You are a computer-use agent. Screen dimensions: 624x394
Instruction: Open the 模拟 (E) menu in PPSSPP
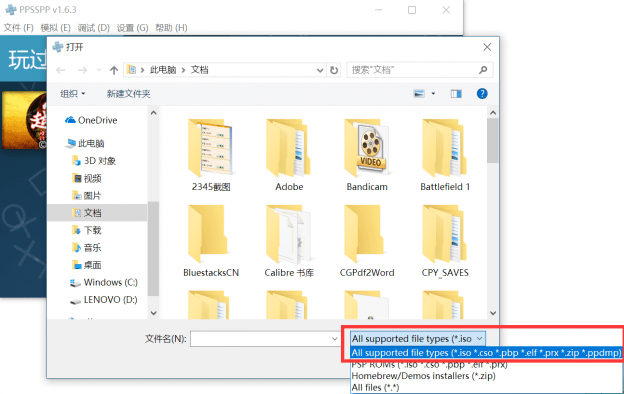(55, 28)
